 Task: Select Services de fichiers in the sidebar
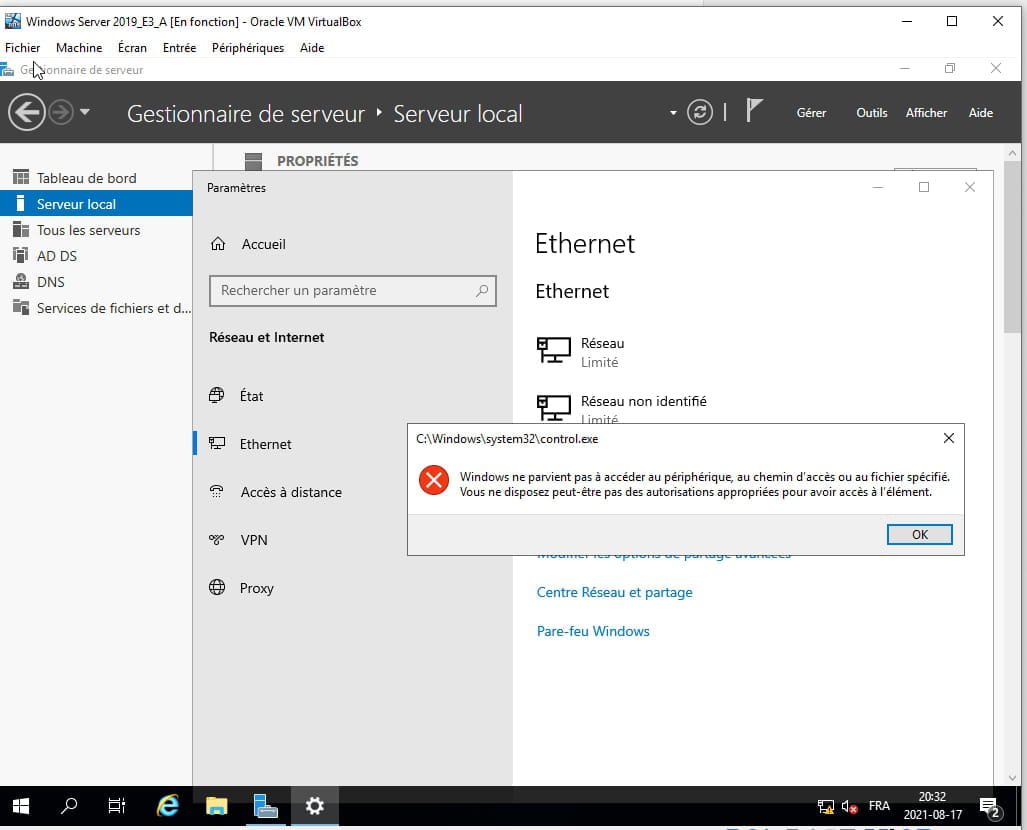tap(96, 308)
